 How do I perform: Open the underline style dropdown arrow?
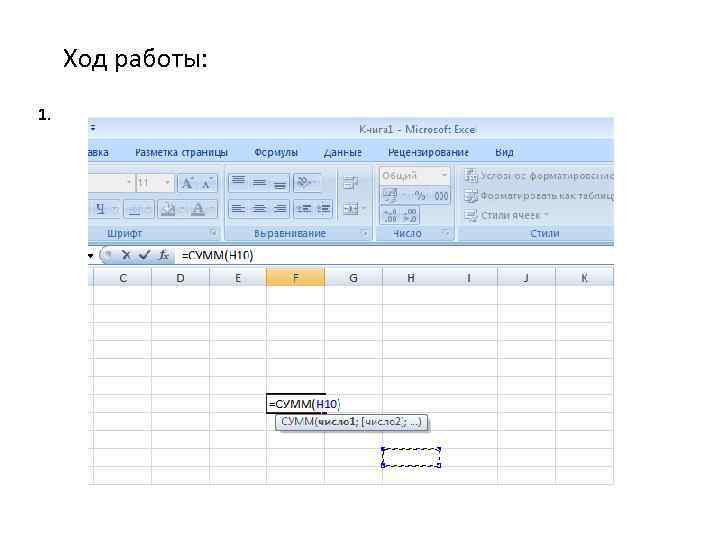point(115,210)
